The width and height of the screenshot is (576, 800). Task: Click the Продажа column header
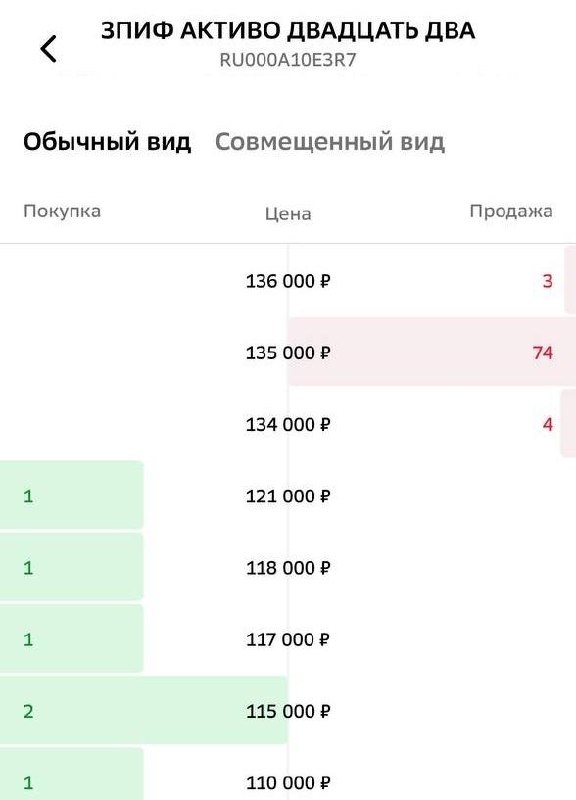[511, 211]
